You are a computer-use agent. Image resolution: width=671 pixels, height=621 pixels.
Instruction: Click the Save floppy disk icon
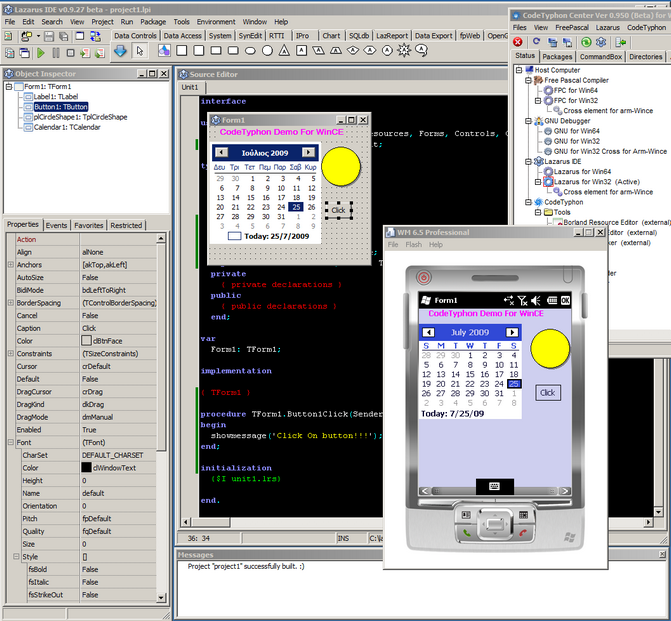click(49, 36)
